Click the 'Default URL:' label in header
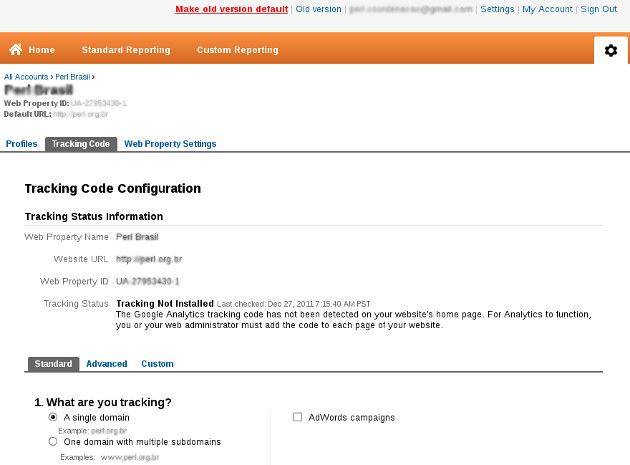630x465 pixels. (x=27, y=114)
